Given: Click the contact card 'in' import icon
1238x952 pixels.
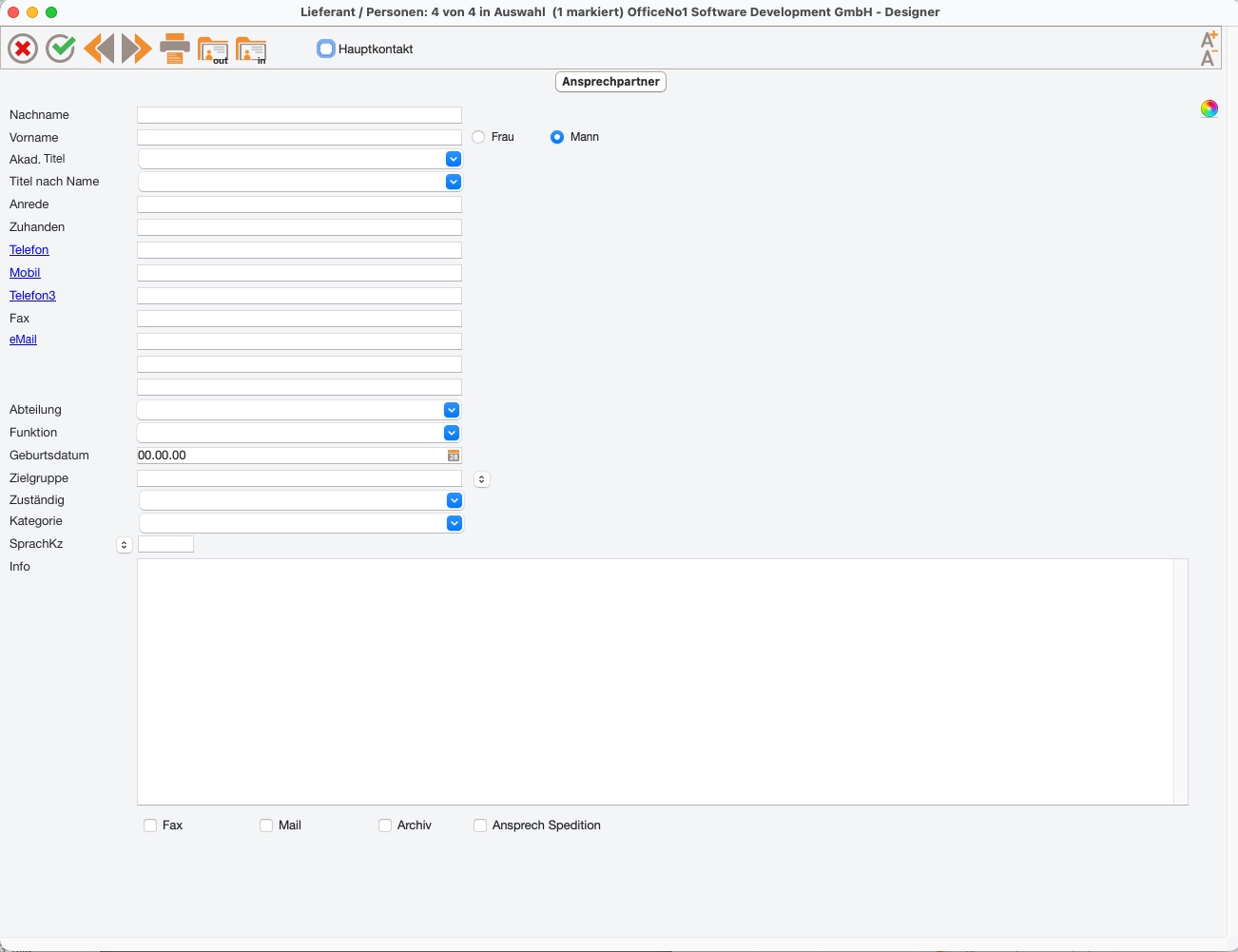Looking at the screenshot, I should point(251,49).
